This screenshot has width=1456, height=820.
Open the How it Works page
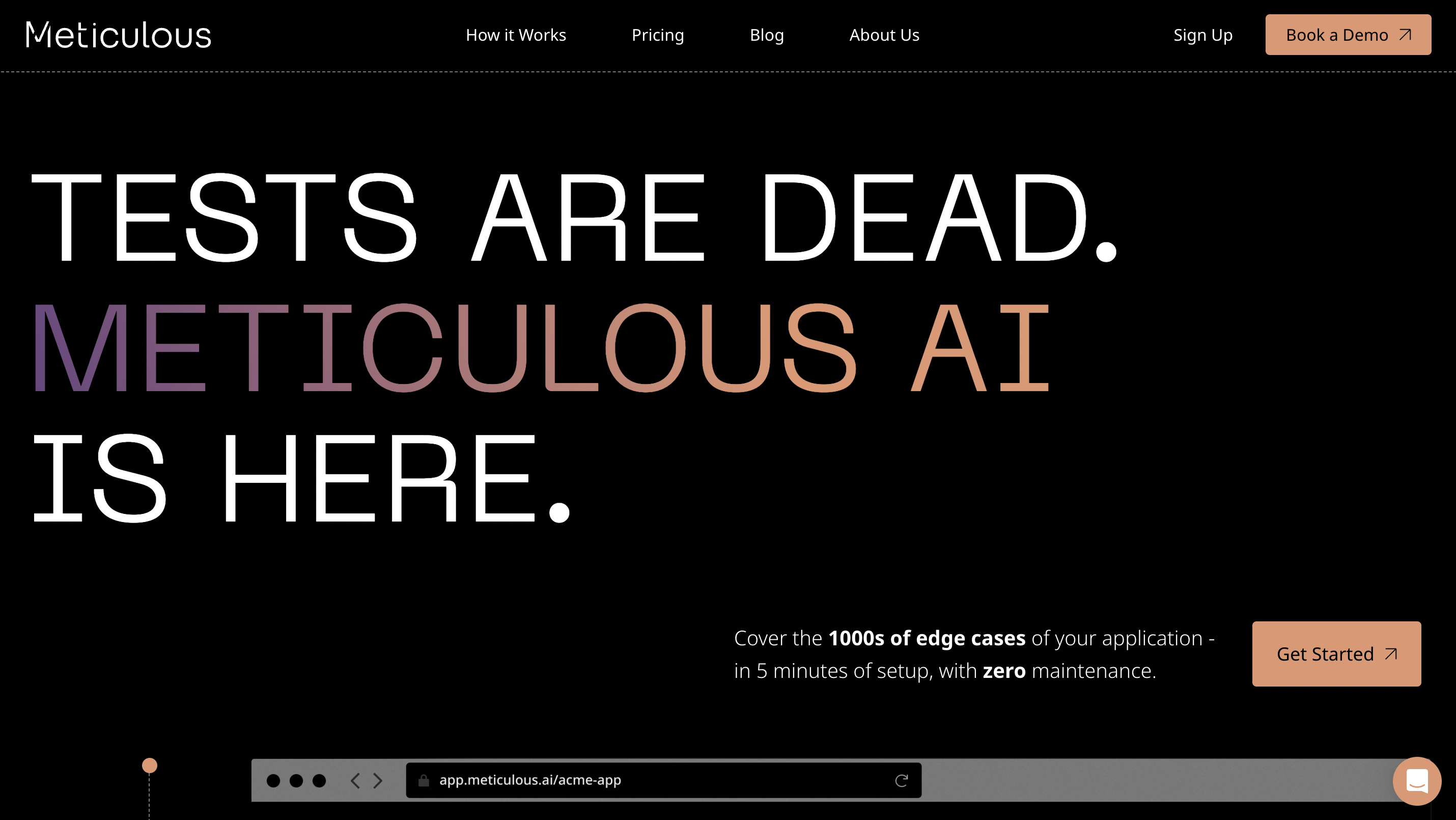[516, 35]
